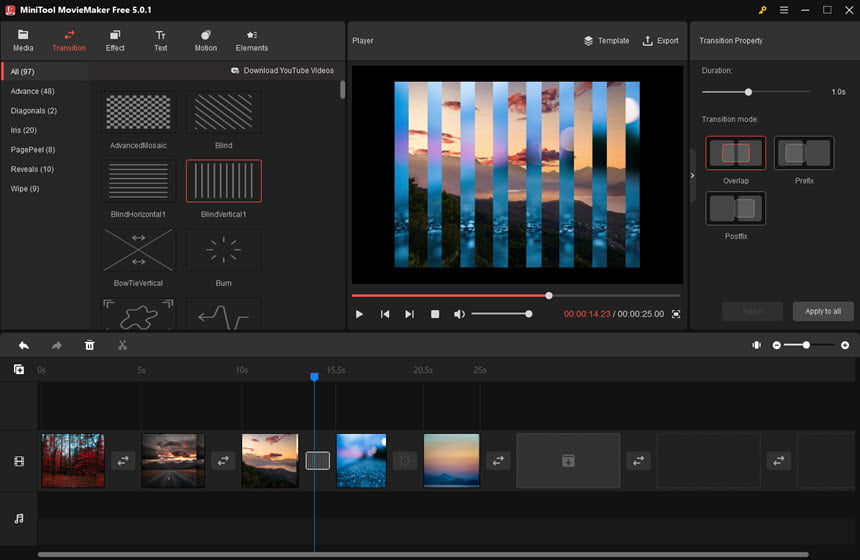Select the All (97) transitions category

pos(45,71)
